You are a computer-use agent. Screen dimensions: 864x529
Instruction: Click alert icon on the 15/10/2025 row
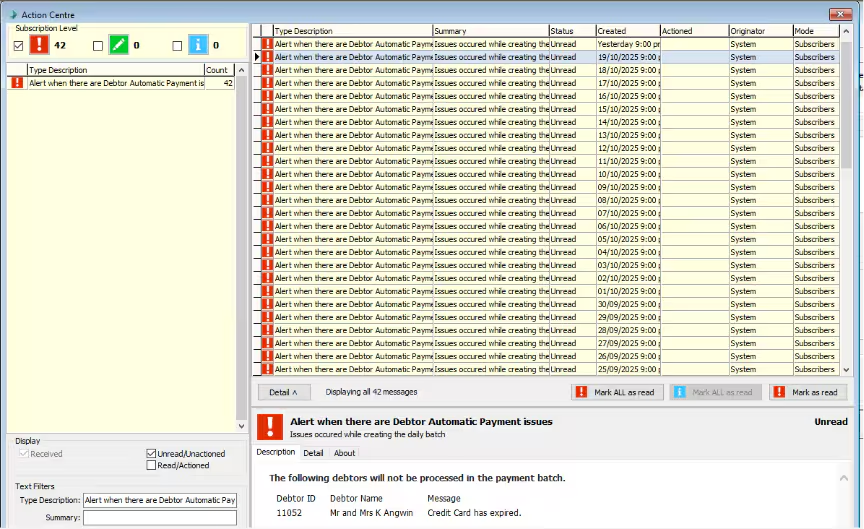click(x=267, y=109)
